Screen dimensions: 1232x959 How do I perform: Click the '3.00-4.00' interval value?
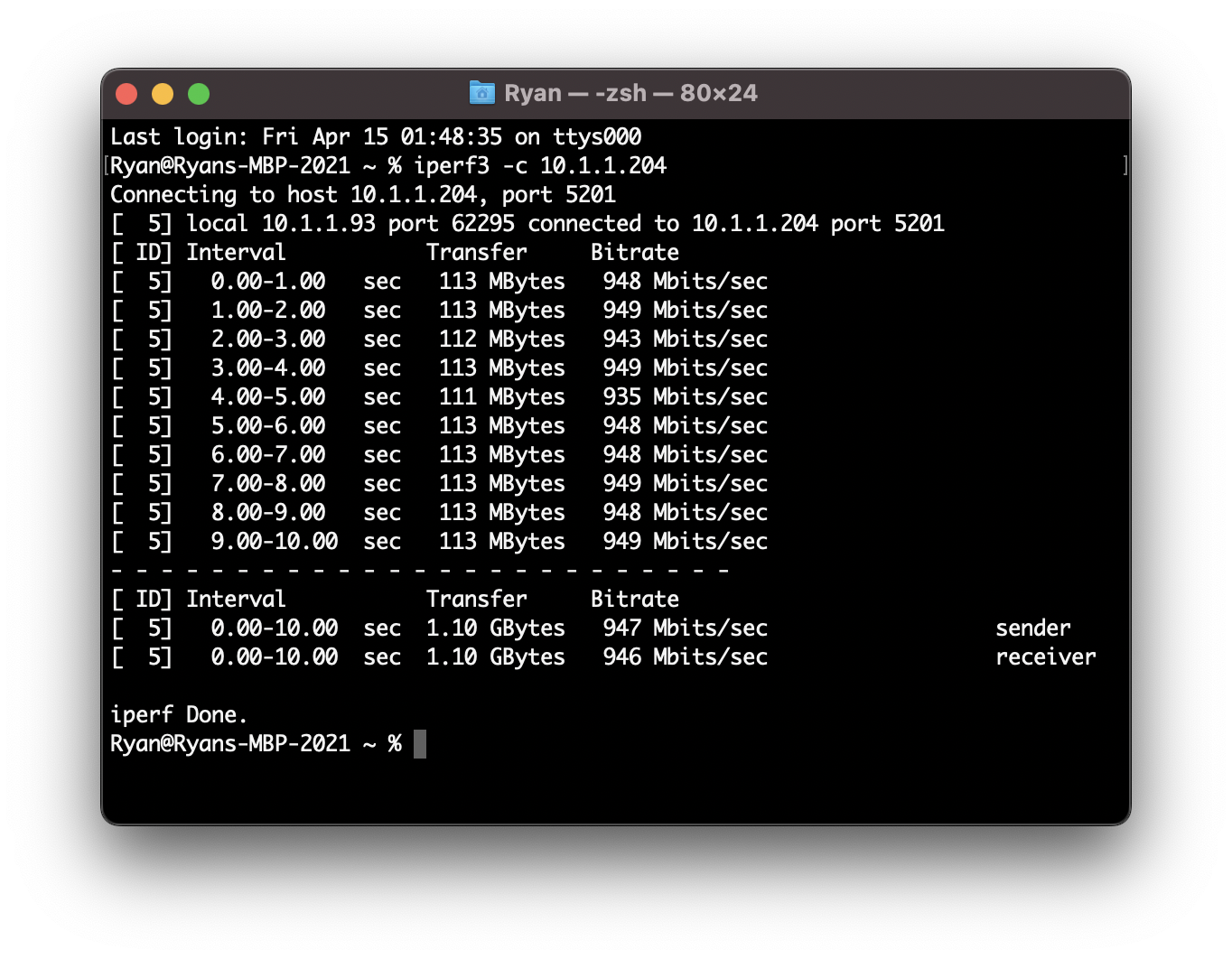pyautogui.click(x=268, y=368)
